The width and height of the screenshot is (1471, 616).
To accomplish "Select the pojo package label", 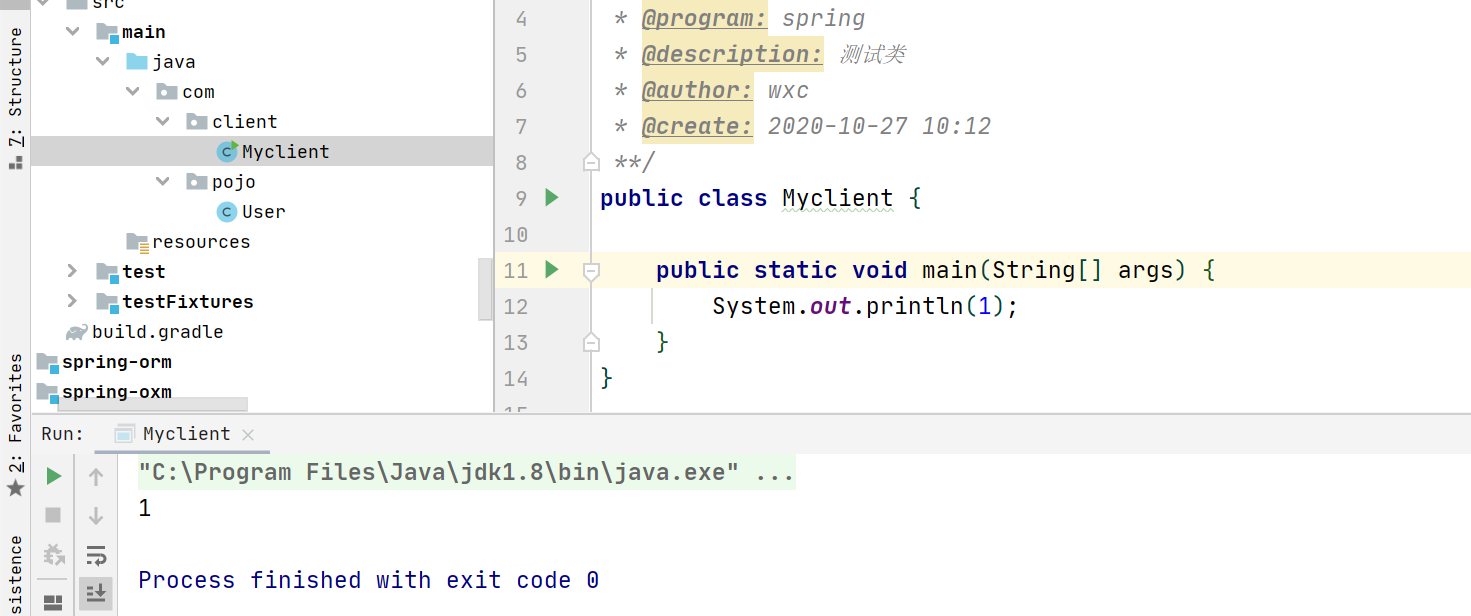I will [x=234, y=182].
